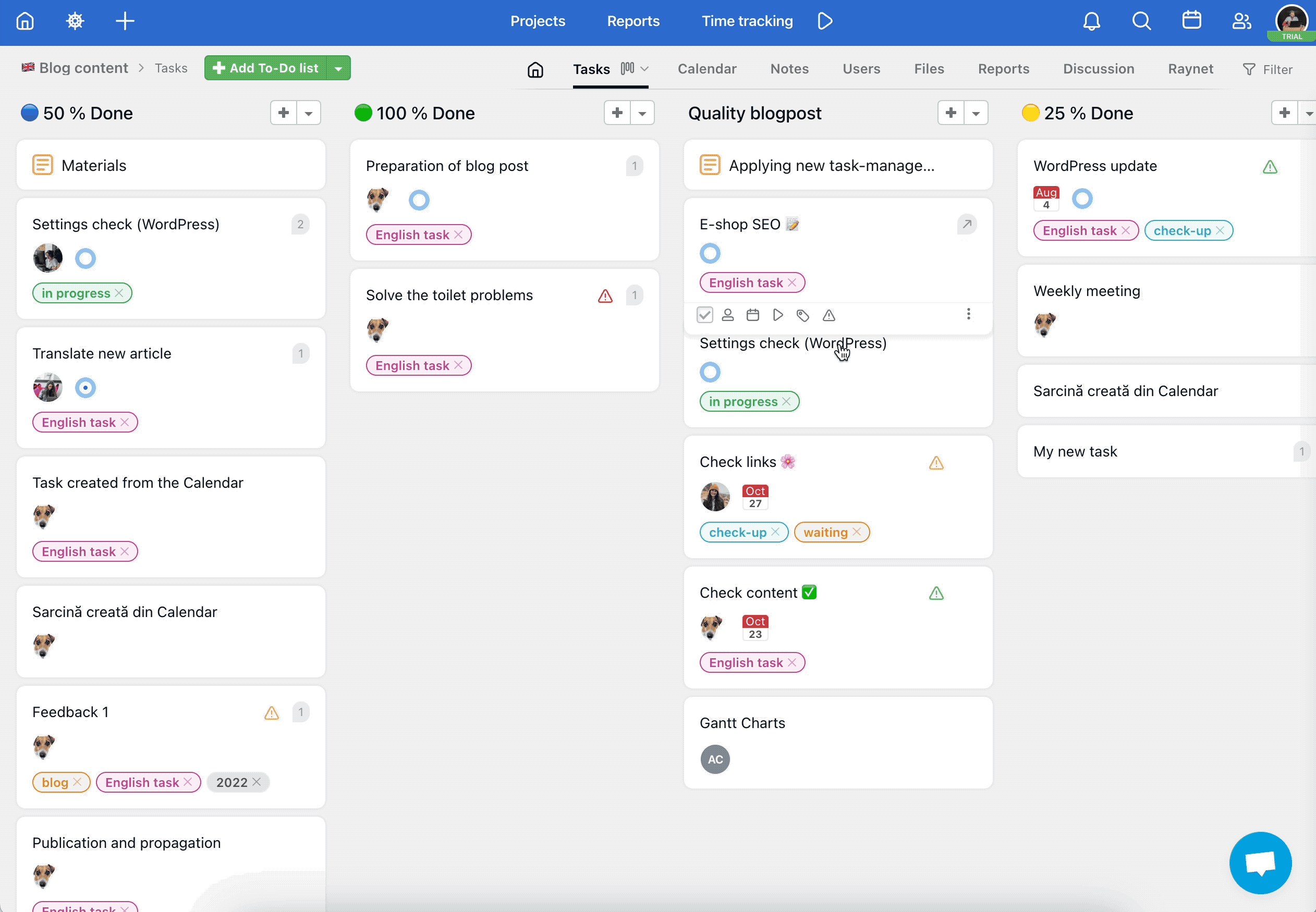1316x912 pixels.
Task: Click the play button icon on E-shop SEO task
Action: (778, 315)
